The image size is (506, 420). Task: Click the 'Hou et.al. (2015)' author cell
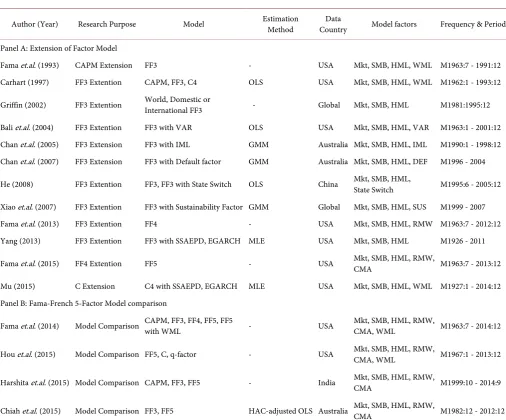28,354
